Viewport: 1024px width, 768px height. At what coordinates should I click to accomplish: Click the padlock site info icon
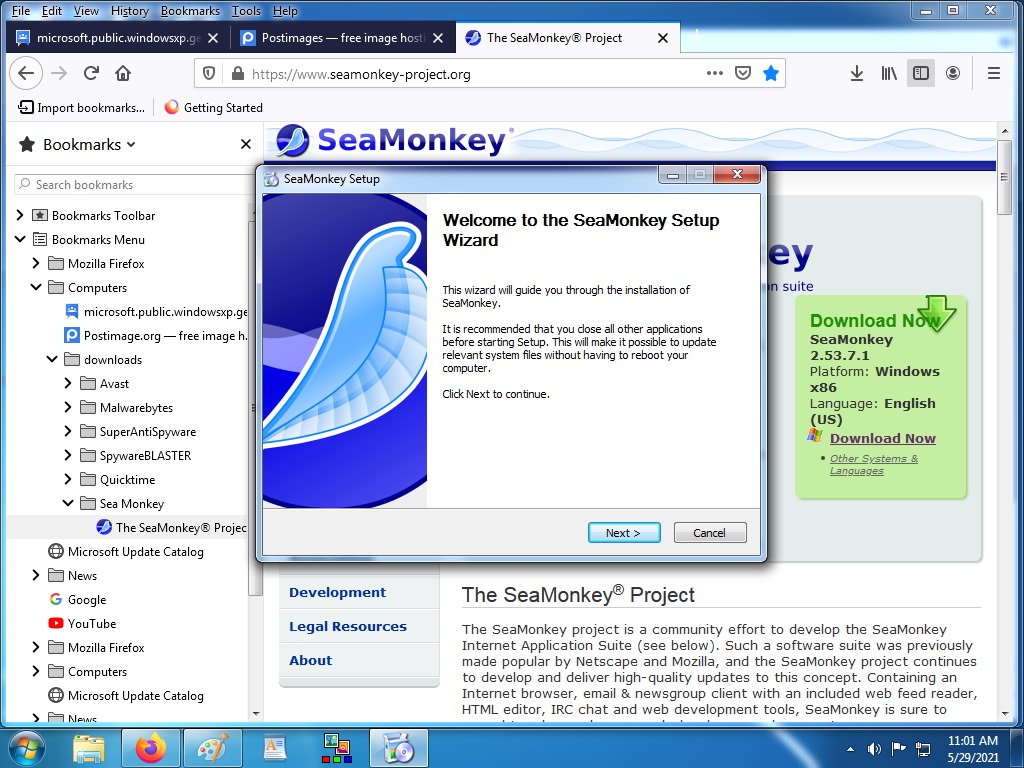click(x=238, y=73)
